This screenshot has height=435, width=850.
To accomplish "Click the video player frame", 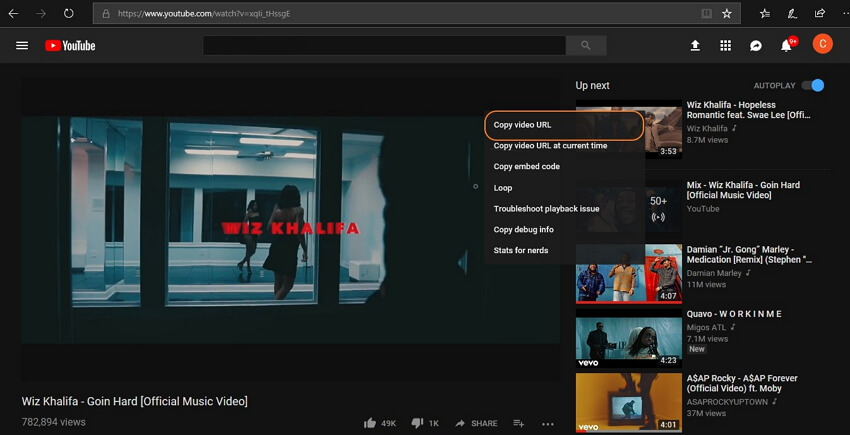I will tap(291, 228).
